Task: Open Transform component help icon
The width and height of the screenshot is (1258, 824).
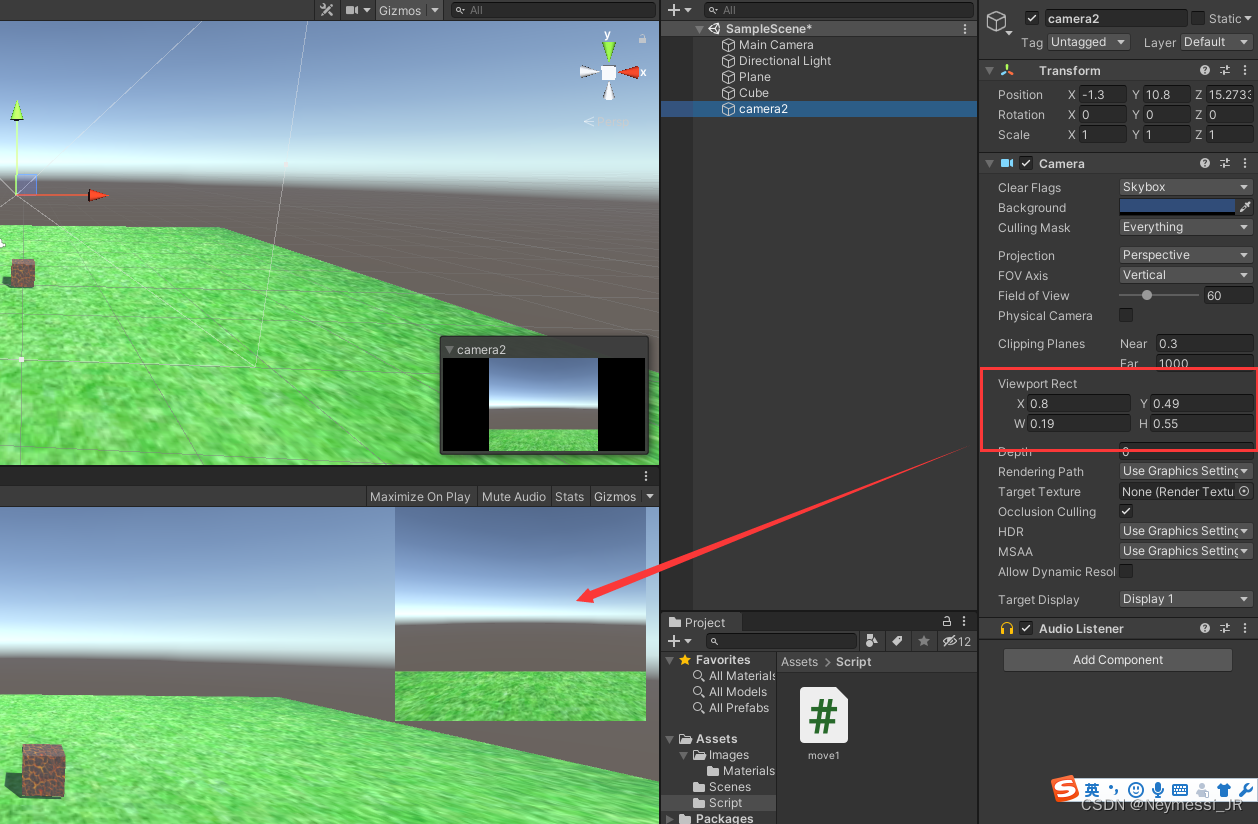Action: [1205, 71]
